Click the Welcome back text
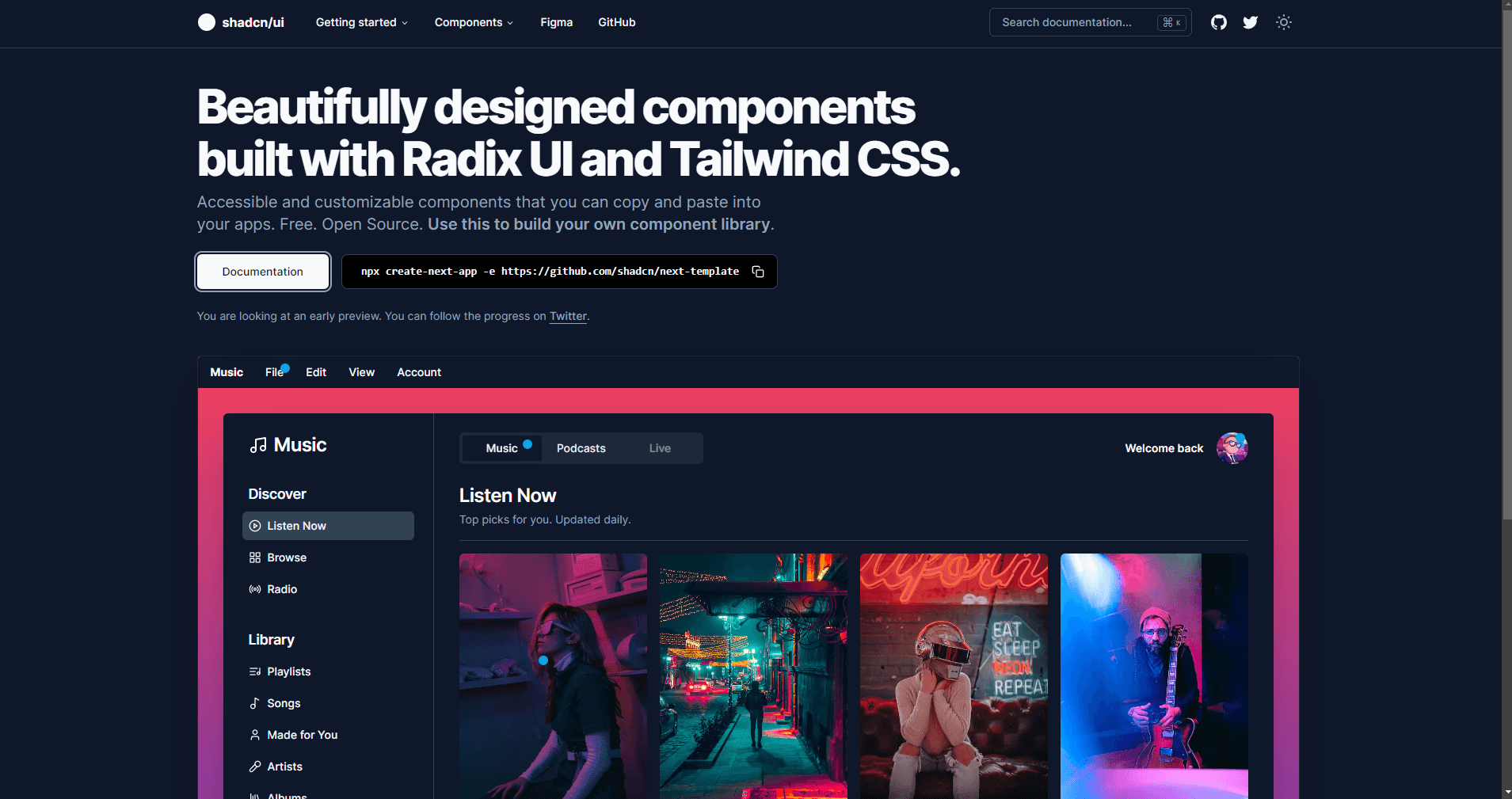 point(1164,448)
